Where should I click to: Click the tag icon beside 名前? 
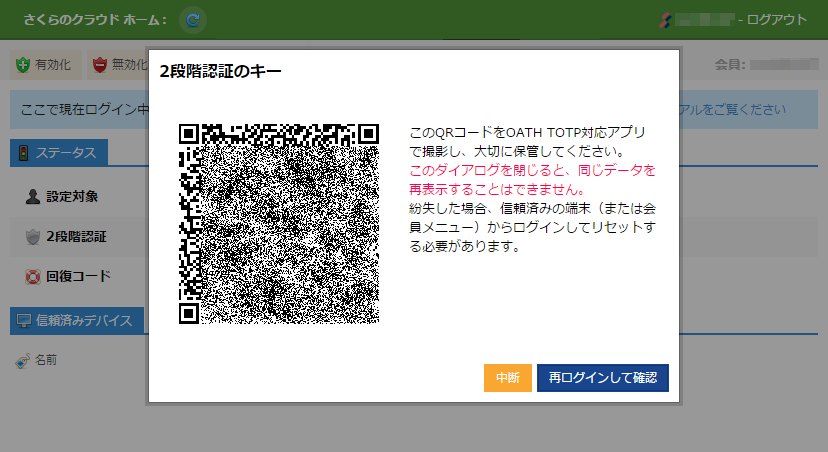(22, 359)
